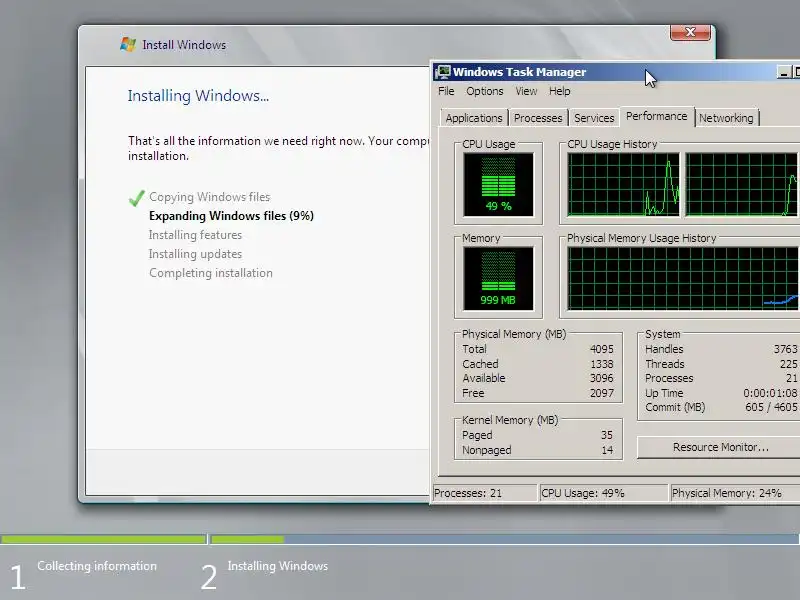
Task: Click Expanding Windows files (9%) step
Action: click(x=231, y=216)
